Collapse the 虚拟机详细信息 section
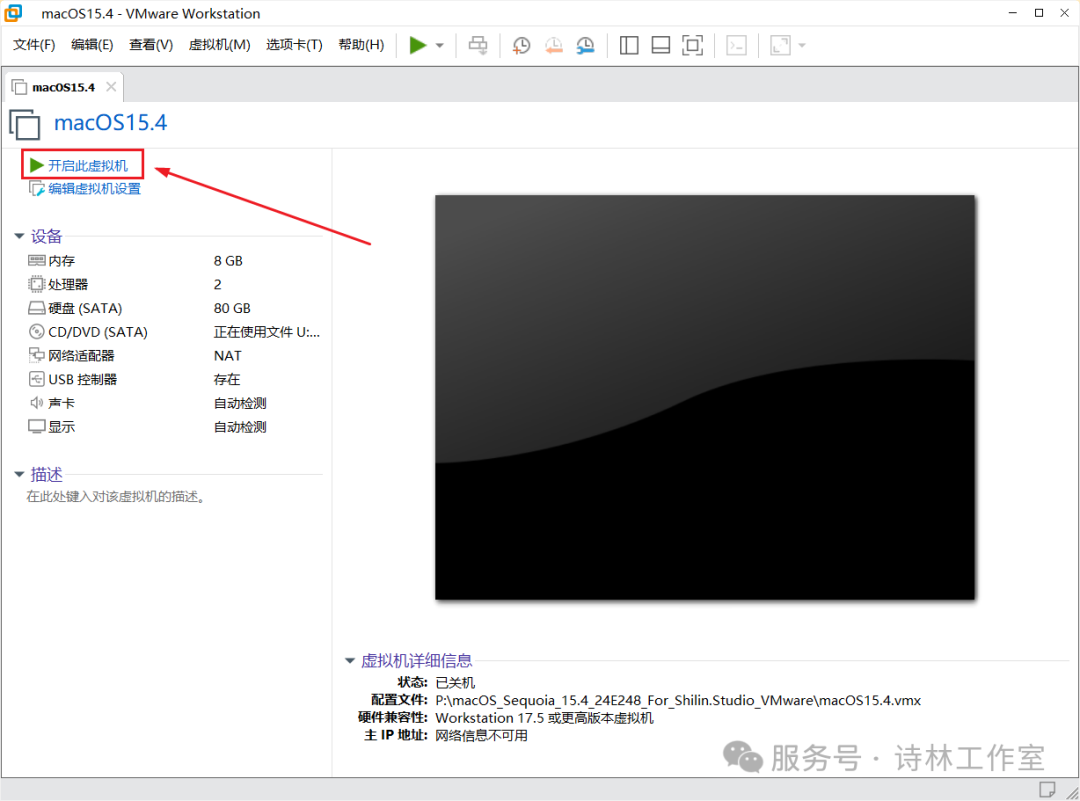The width and height of the screenshot is (1080, 801). pos(350,660)
